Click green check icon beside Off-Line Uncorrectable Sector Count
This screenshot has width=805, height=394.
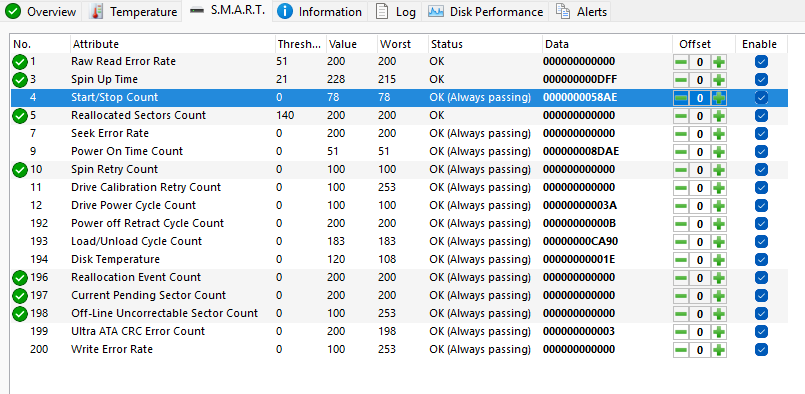point(20,314)
